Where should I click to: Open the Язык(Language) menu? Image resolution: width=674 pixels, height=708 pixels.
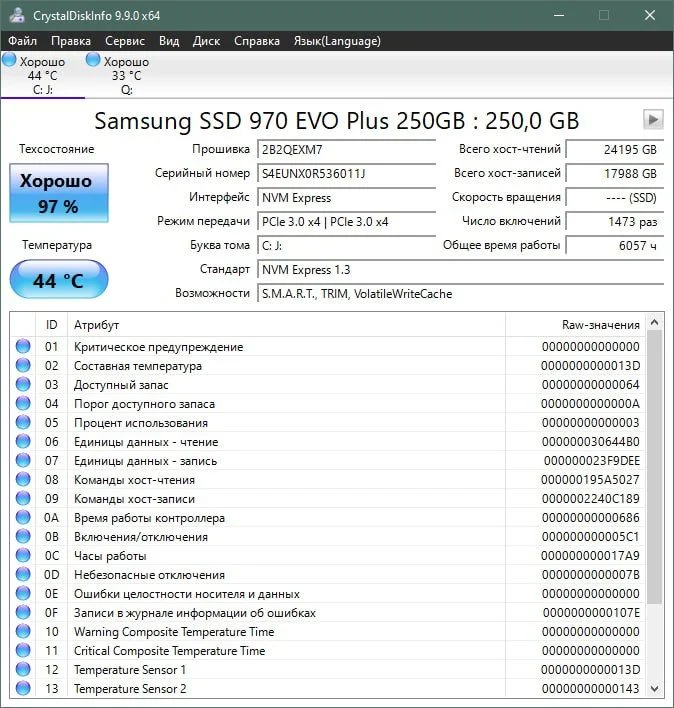pyautogui.click(x=337, y=41)
